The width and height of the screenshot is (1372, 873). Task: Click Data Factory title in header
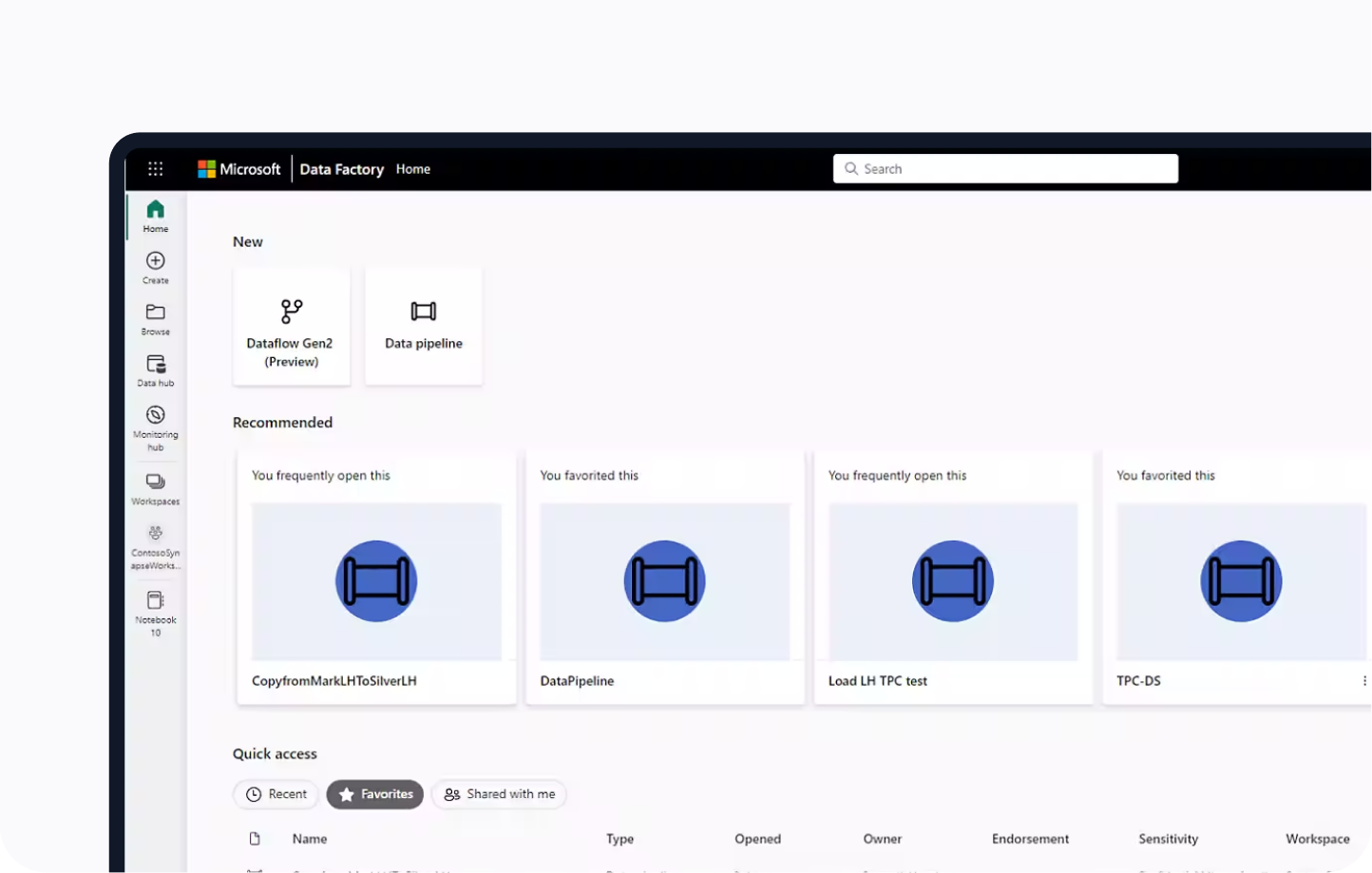[x=342, y=169]
